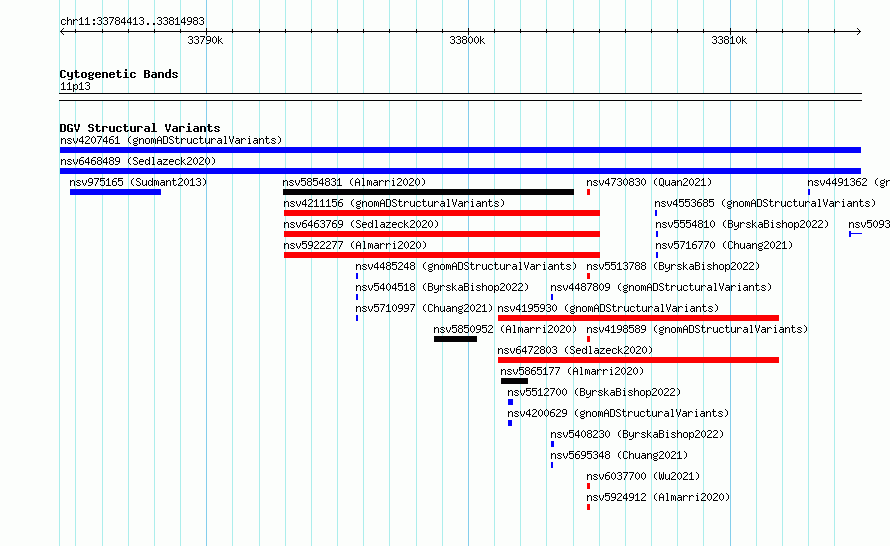Open nsv5404518 (ByrskaBishop2022) label
The height and width of the screenshot is (546, 890).
[442, 287]
